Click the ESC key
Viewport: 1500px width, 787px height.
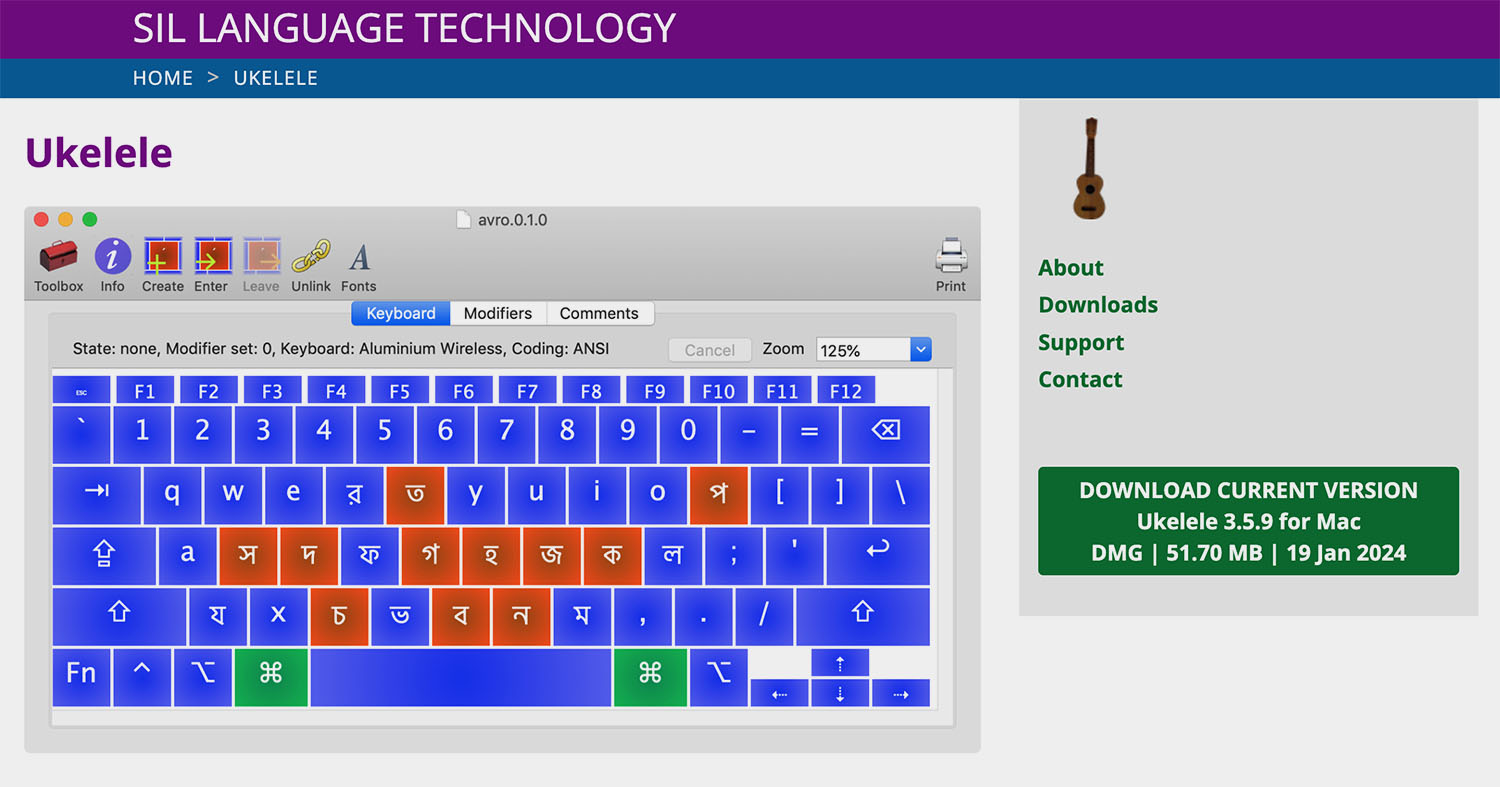(x=81, y=390)
